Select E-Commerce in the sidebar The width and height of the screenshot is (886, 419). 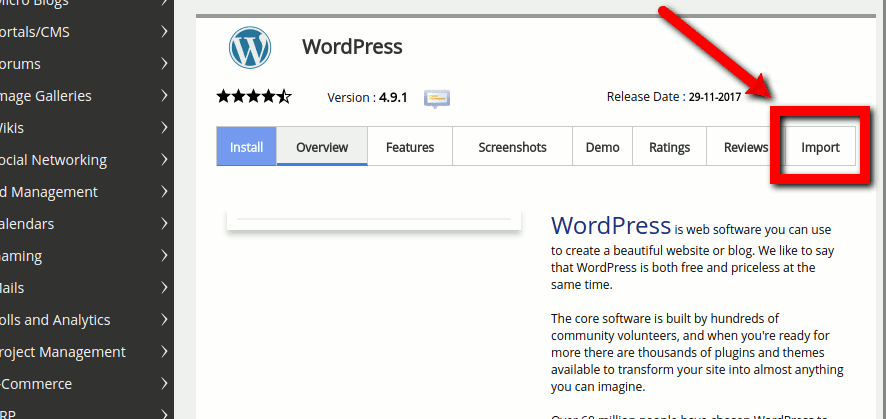[x=36, y=384]
